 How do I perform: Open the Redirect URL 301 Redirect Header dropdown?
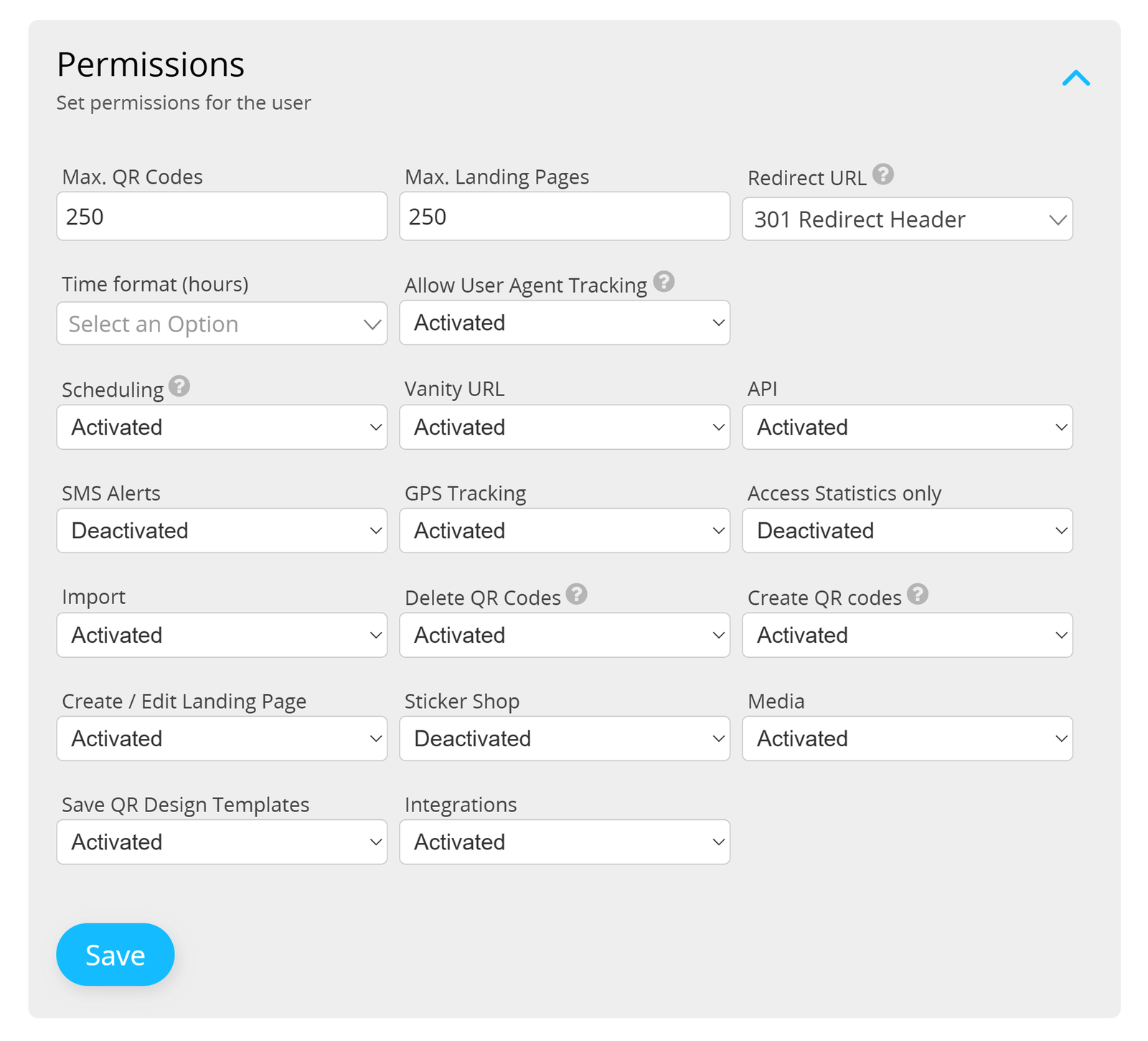[x=906, y=220]
